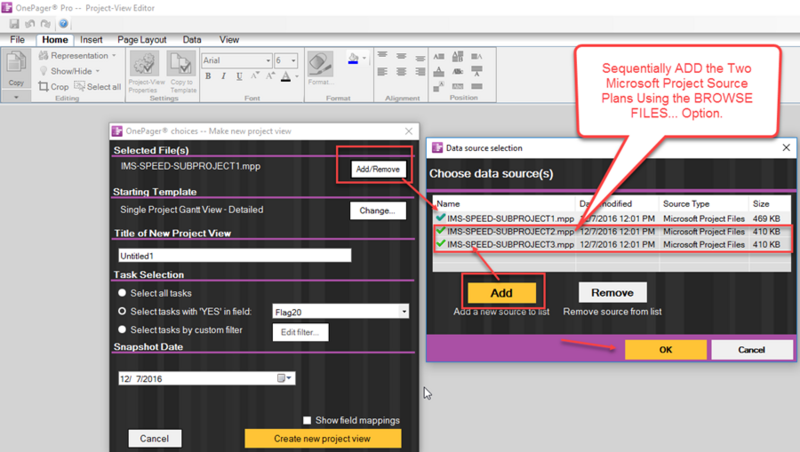Image resolution: width=800 pixels, height=452 pixels.
Task: Select the Crop tool
Action: (x=54, y=87)
